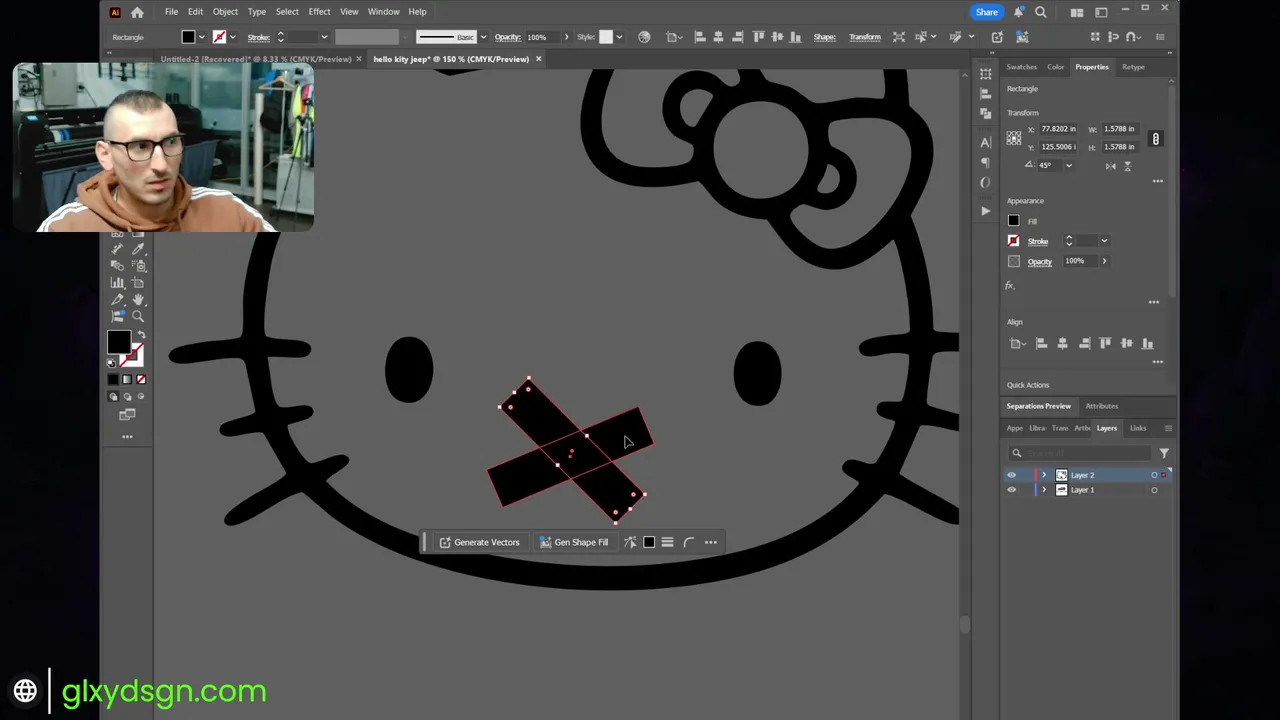Toggle visibility eye for Layer 2
Image resolution: width=1280 pixels, height=720 pixels.
point(1011,475)
